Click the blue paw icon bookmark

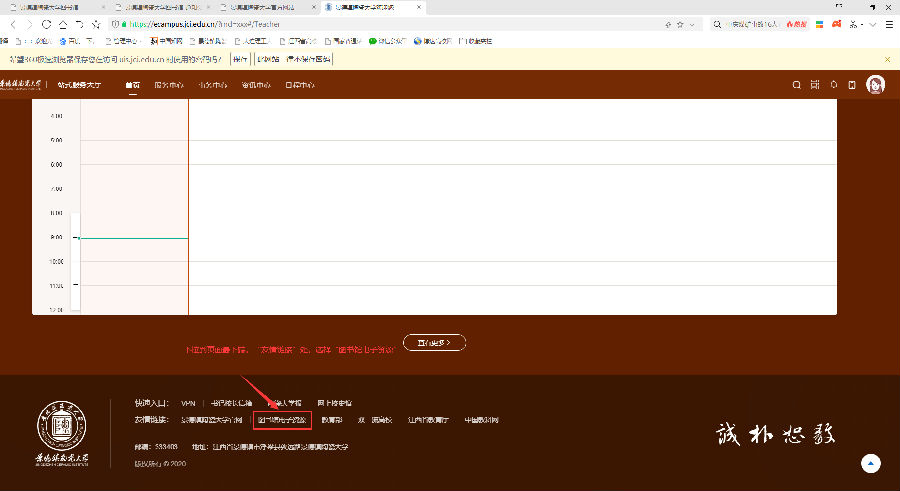point(63,41)
